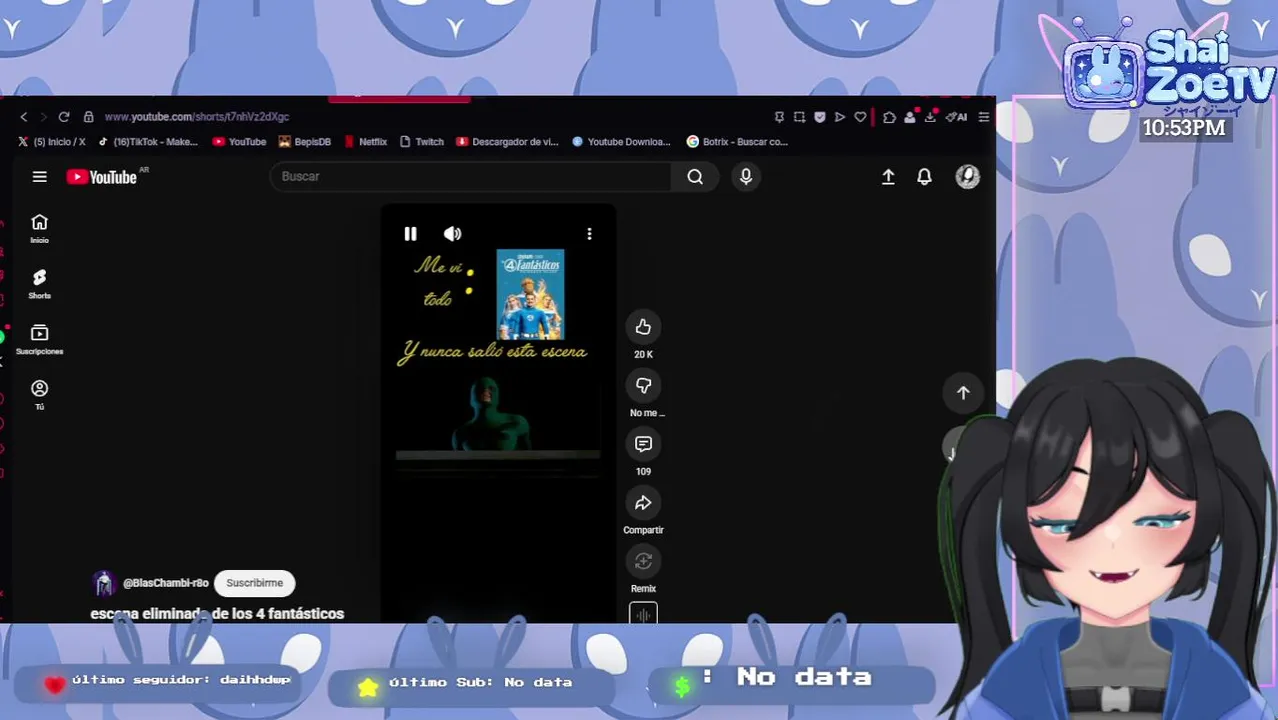Click the pin icon in browser toolbar

(779, 117)
